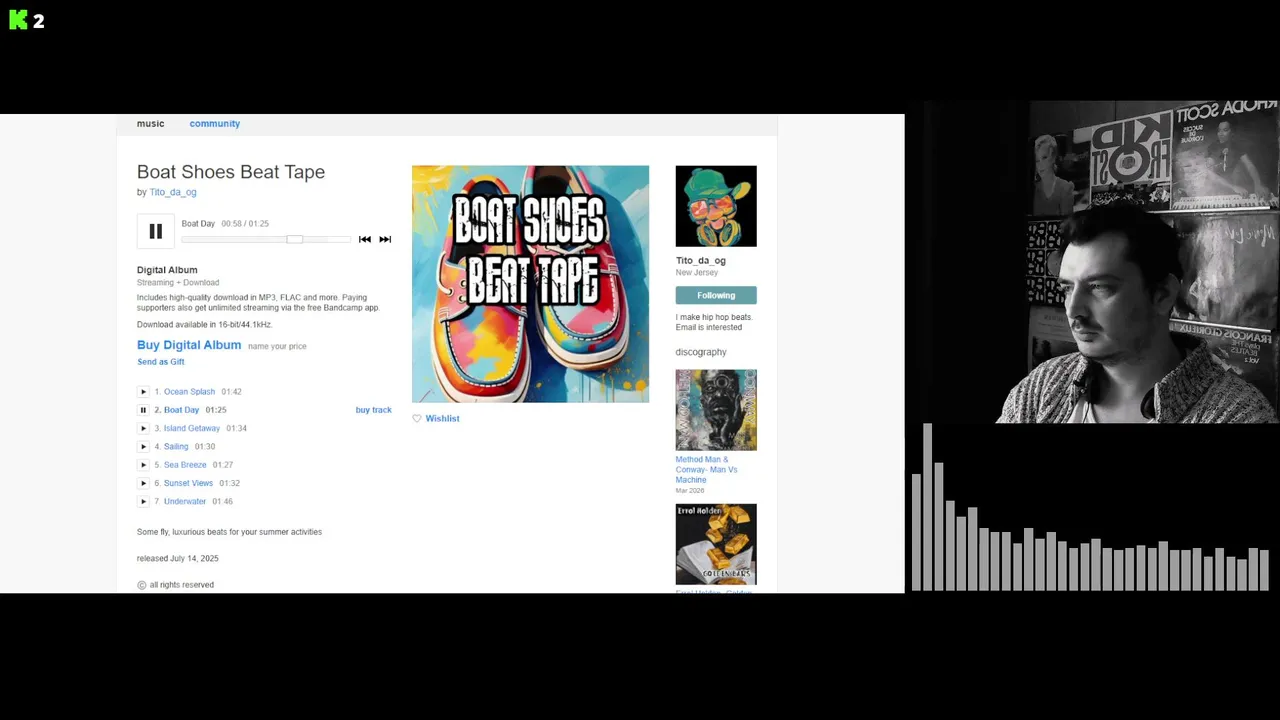Image resolution: width=1280 pixels, height=720 pixels.
Task: Open Method Man & Conway- Man Vs Machine link
Action: (x=706, y=470)
